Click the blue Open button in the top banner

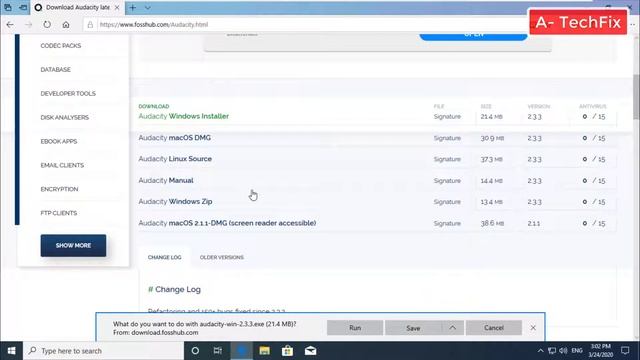pos(473,36)
